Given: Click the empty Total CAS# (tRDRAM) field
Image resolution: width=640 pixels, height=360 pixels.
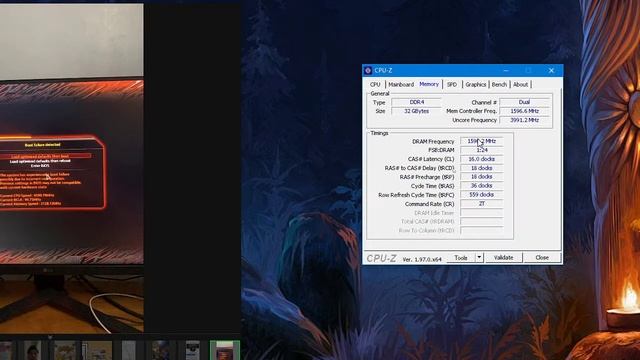Looking at the screenshot, I should (x=482, y=222).
